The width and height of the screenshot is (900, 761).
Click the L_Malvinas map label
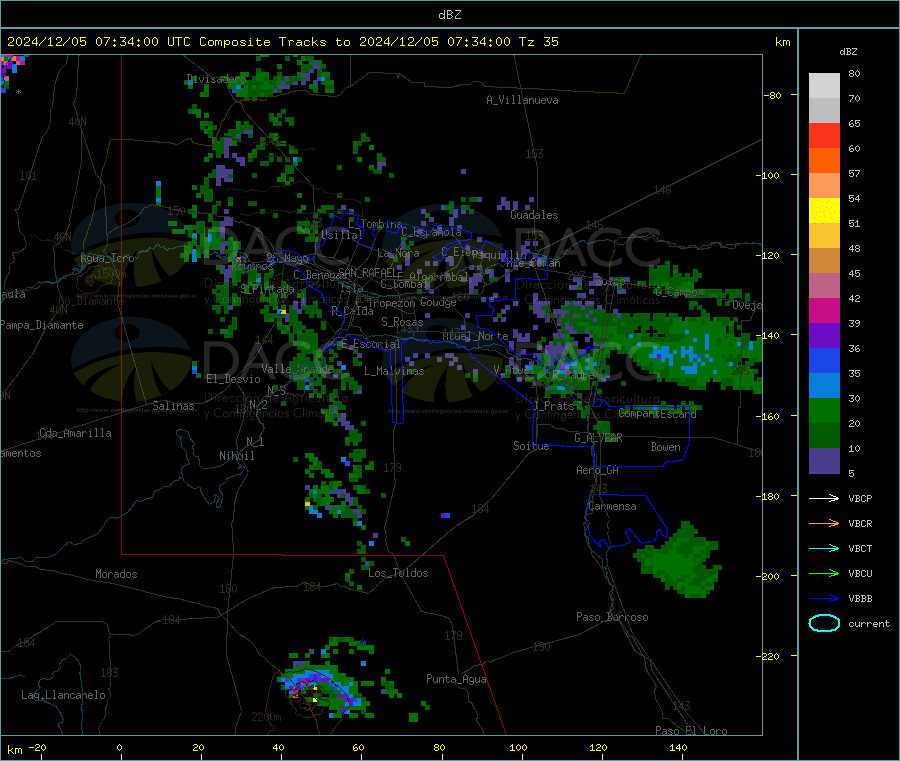[x=394, y=371]
